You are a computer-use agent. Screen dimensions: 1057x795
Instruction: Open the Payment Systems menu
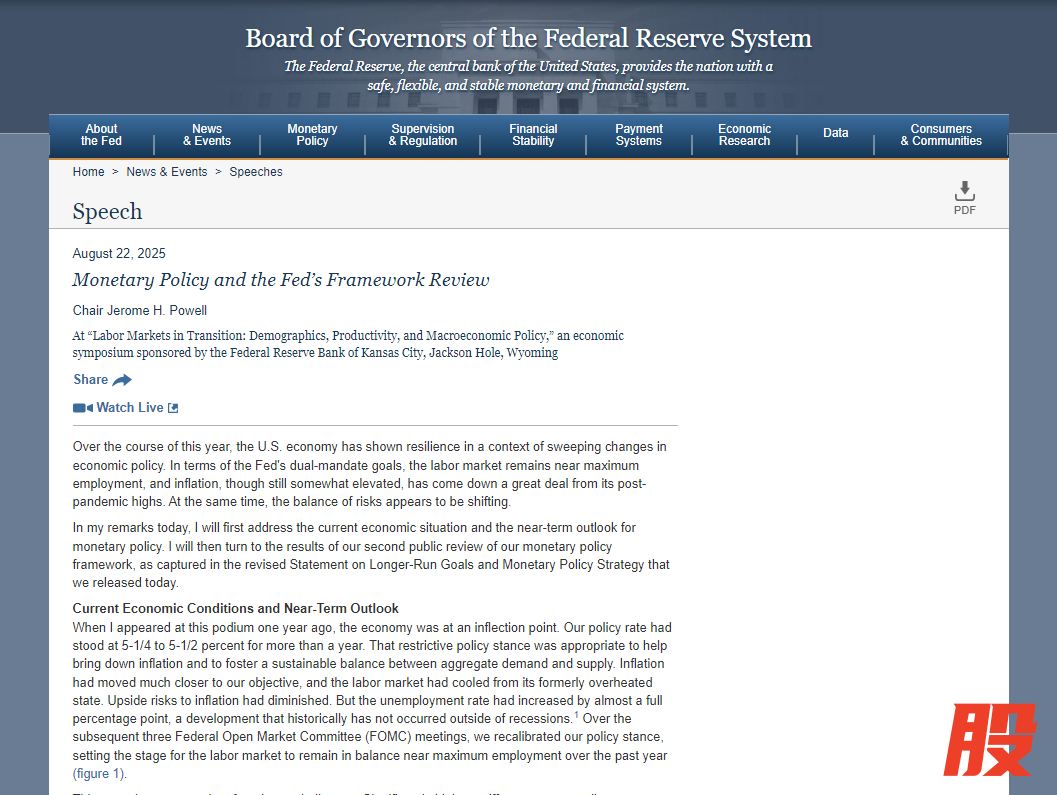639,135
